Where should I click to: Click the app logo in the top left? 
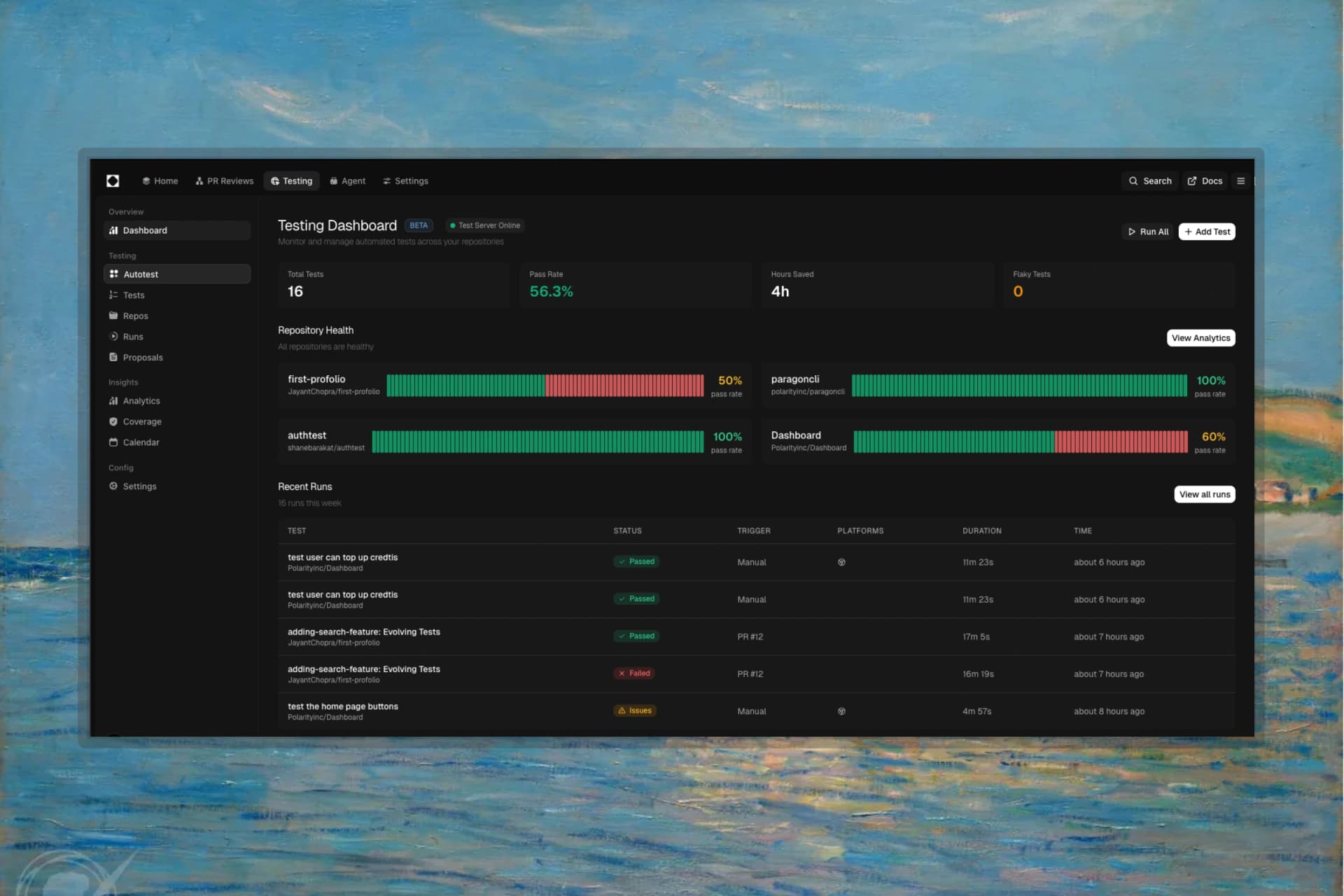113,181
